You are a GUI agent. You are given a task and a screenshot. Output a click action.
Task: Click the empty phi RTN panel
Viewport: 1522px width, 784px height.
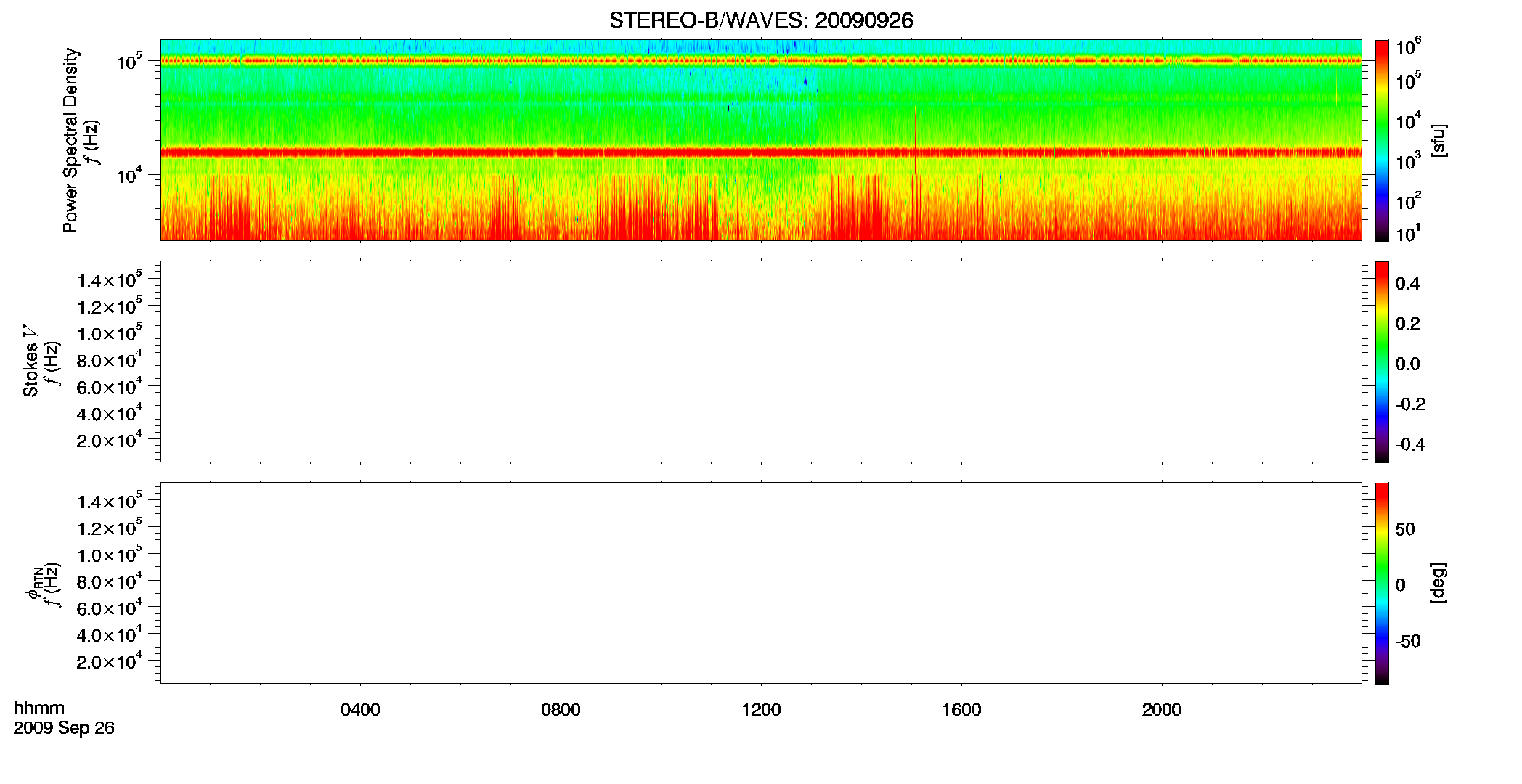pos(761,583)
